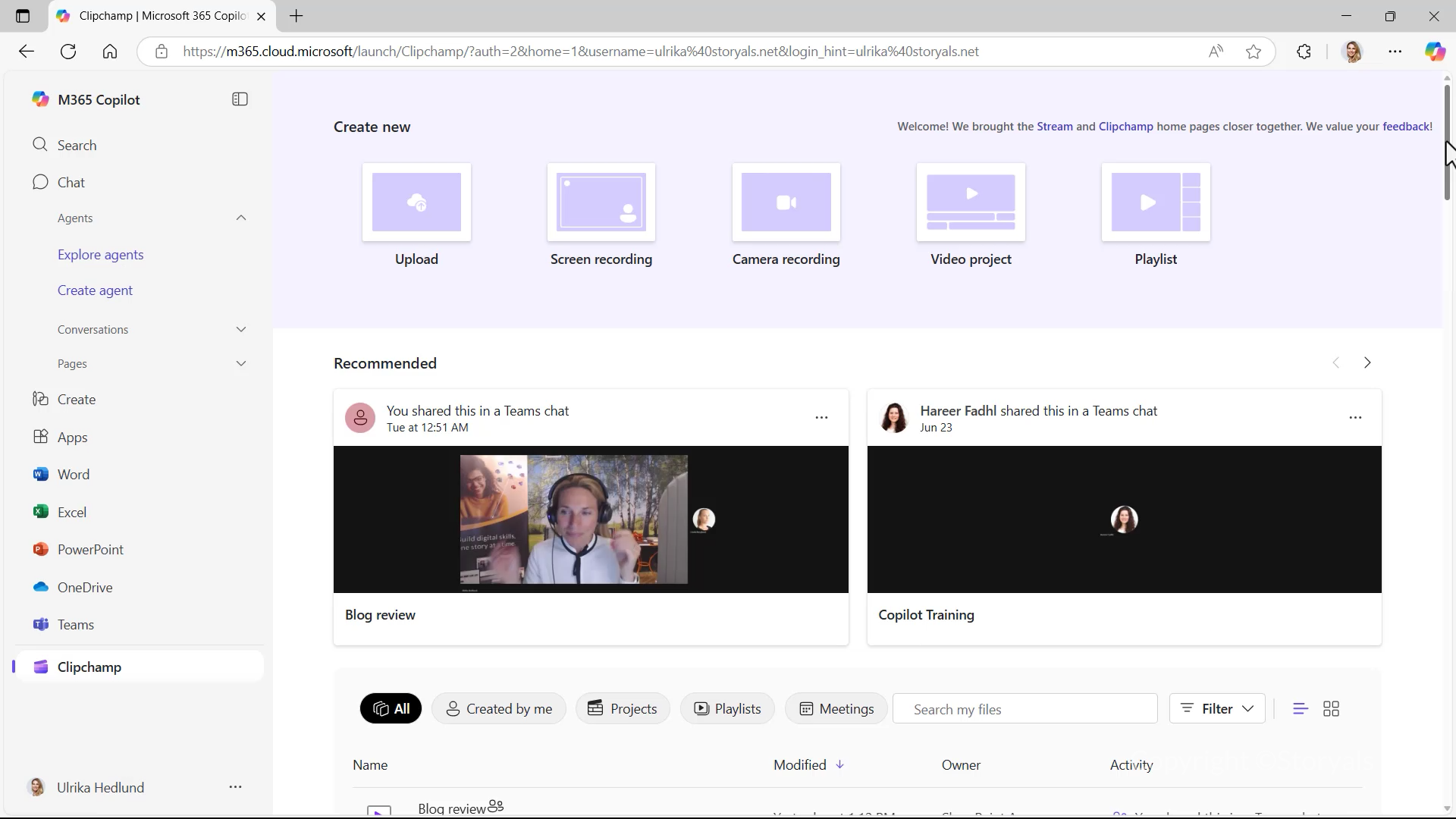Filter by Projects
The width and height of the screenshot is (1456, 819).
(623, 708)
